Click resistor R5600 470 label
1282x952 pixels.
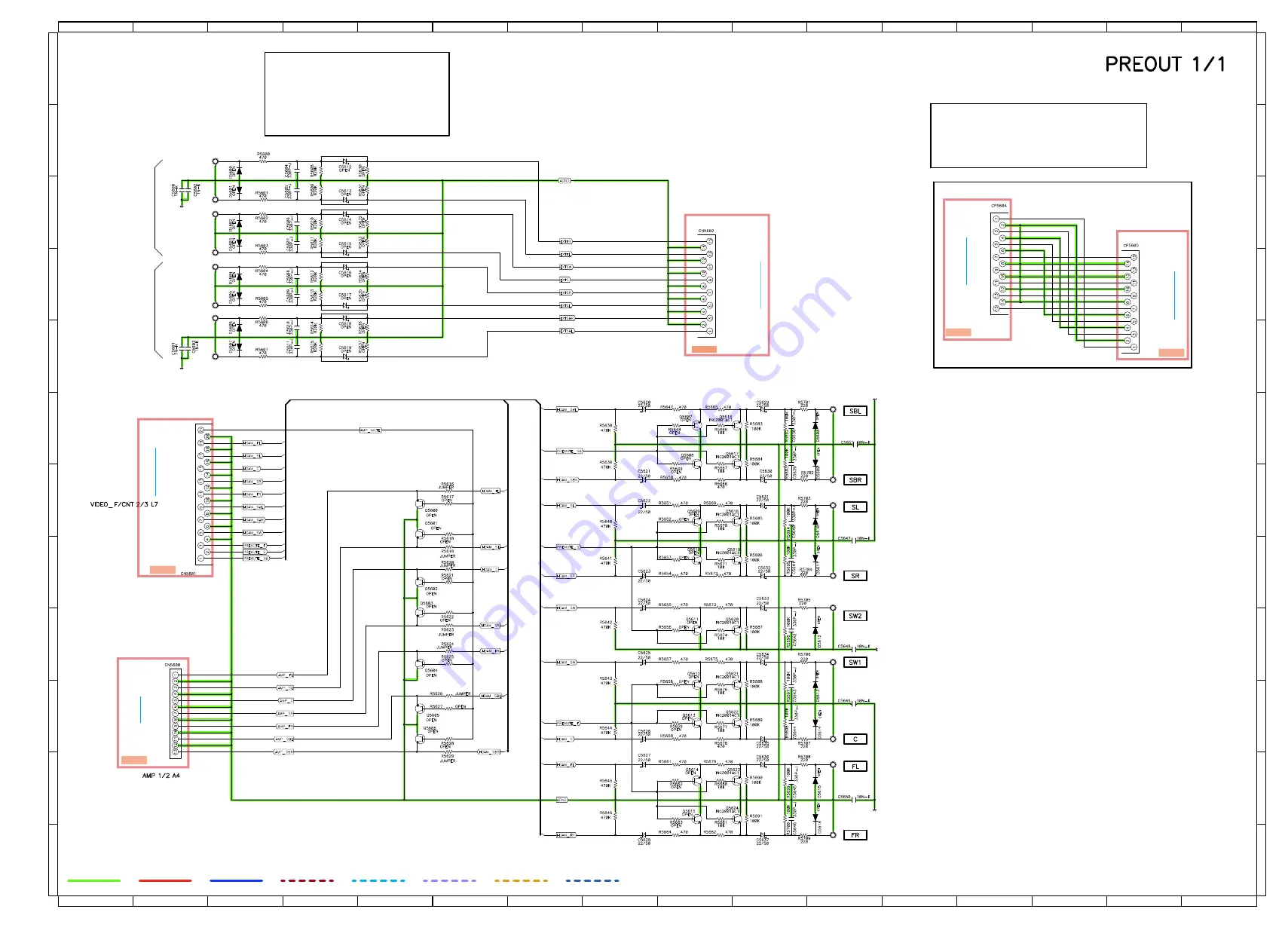[263, 156]
